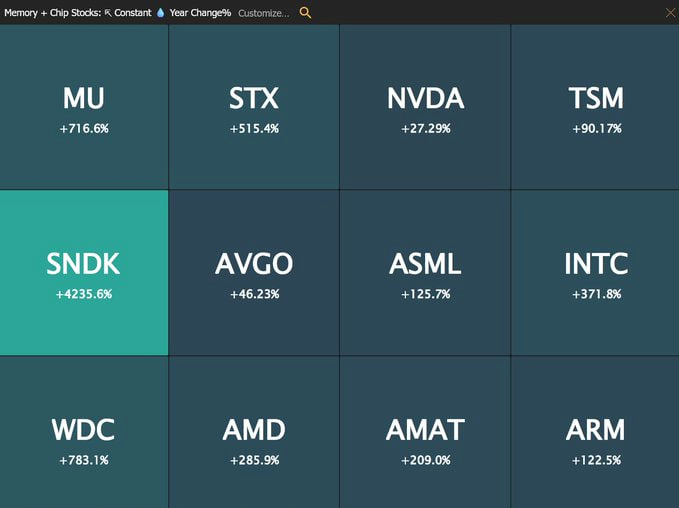Pick the AMAT tile
This screenshot has height=508, width=679.
click(425, 432)
